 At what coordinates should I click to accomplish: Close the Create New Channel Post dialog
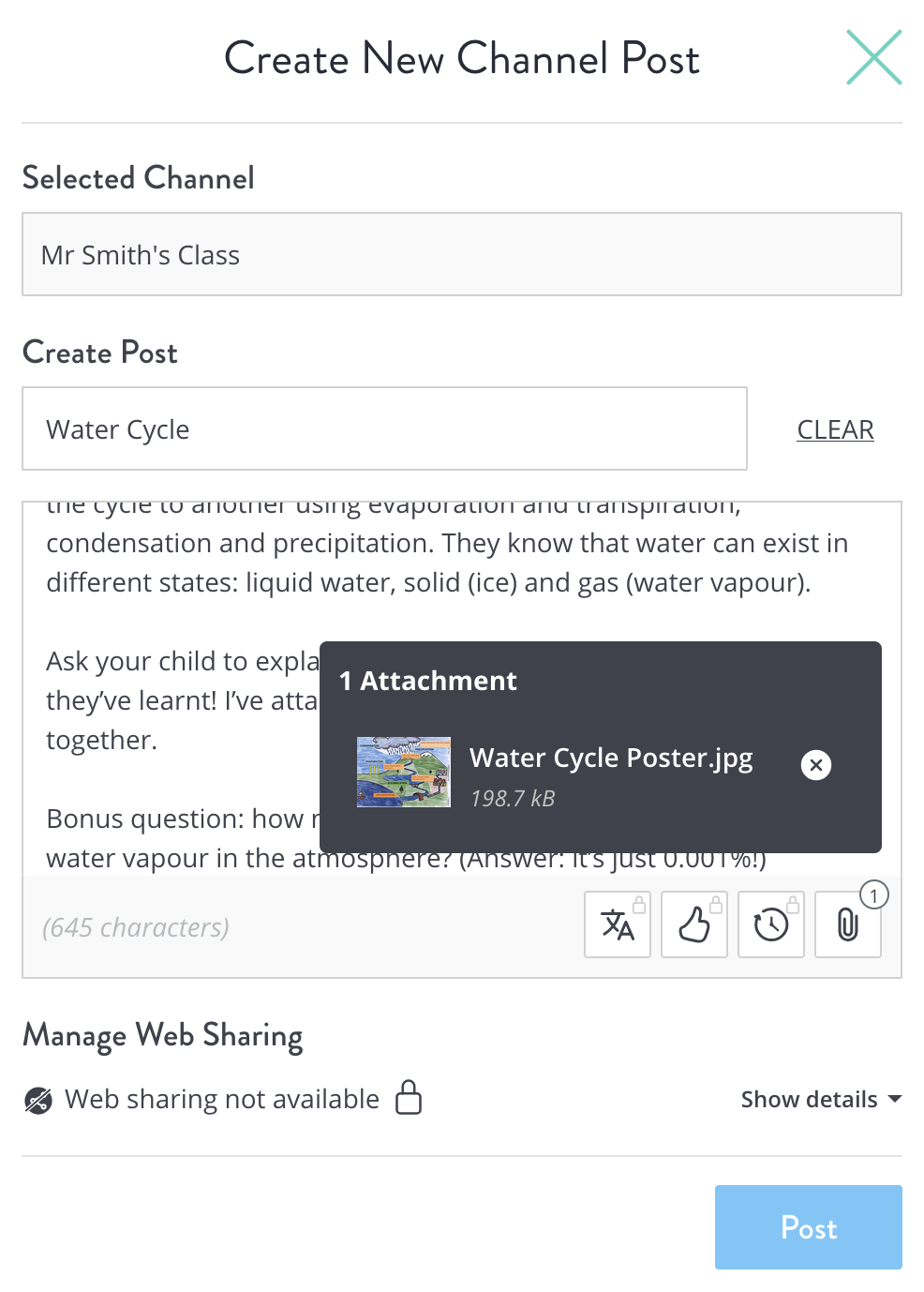click(874, 57)
